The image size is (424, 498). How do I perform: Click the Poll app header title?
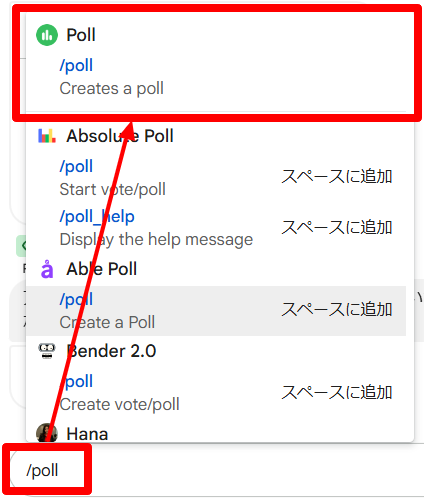pos(81,35)
